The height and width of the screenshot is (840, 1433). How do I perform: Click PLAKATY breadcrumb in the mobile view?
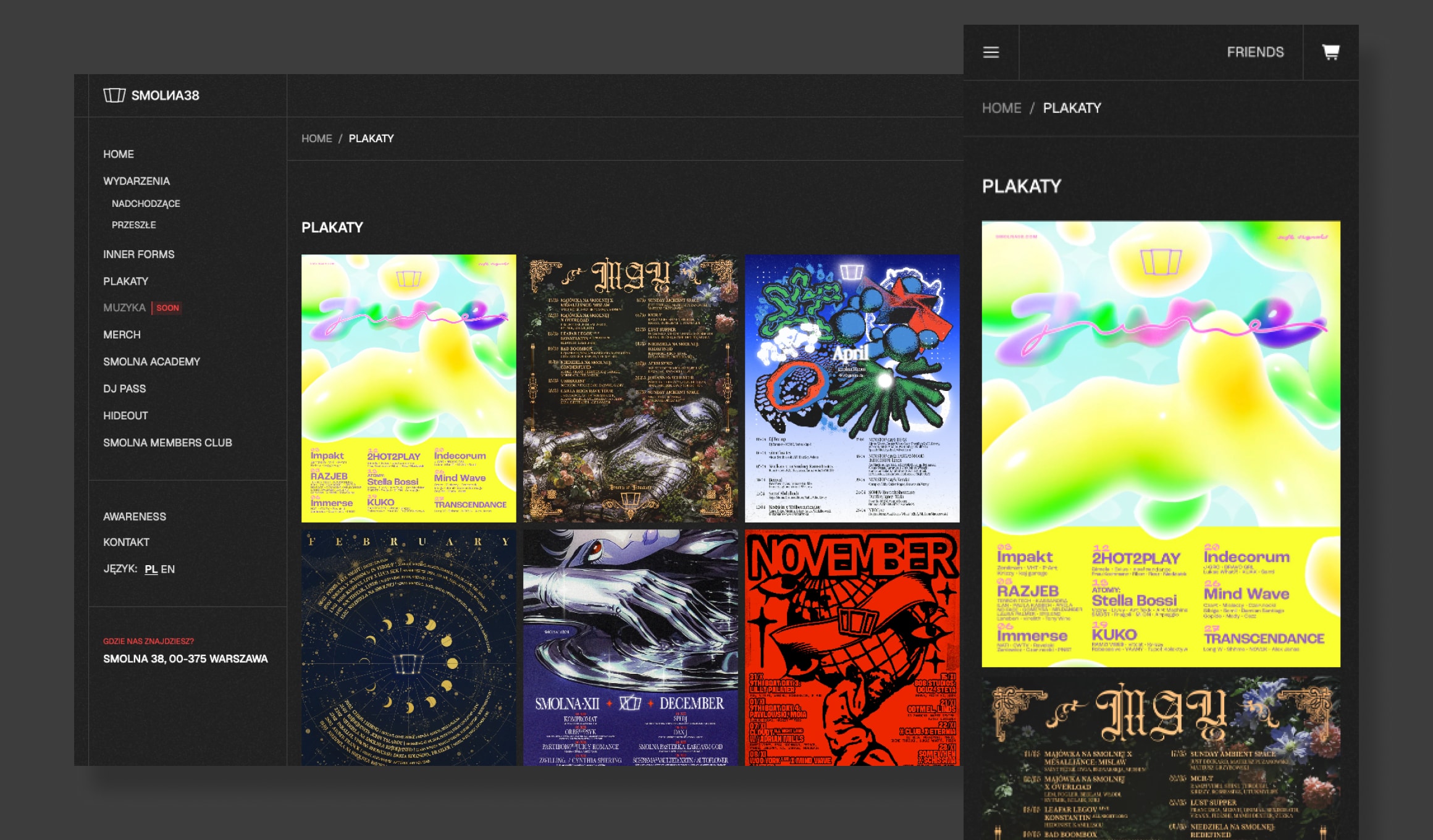(x=1072, y=108)
